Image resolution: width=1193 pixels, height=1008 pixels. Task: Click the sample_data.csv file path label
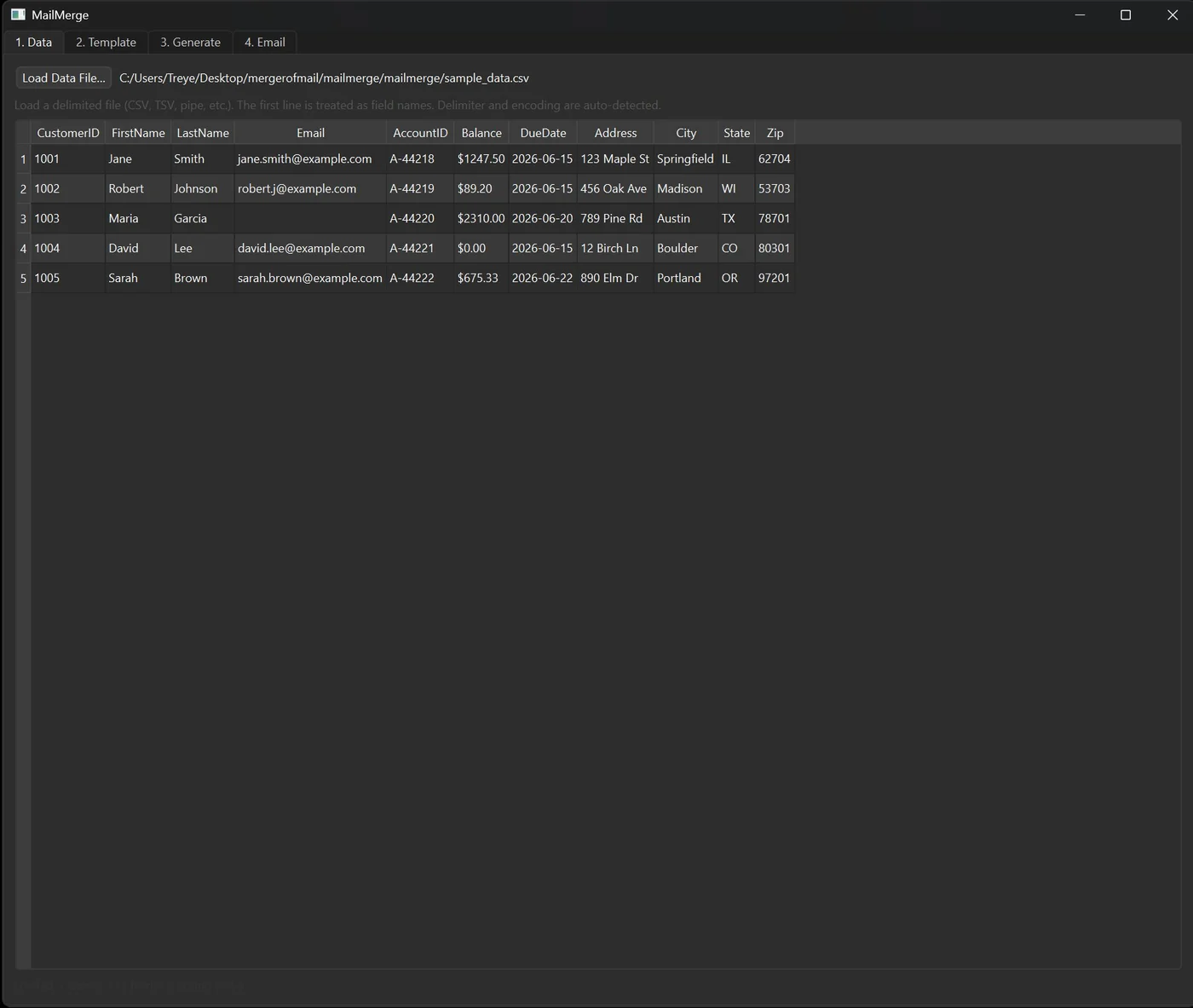(x=324, y=78)
